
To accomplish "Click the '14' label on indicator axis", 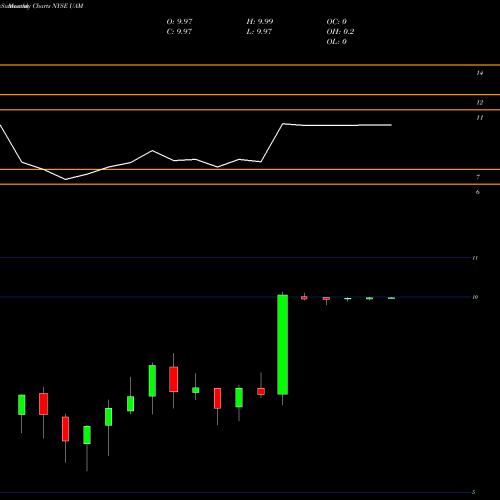I will pyautogui.click(x=479, y=73).
